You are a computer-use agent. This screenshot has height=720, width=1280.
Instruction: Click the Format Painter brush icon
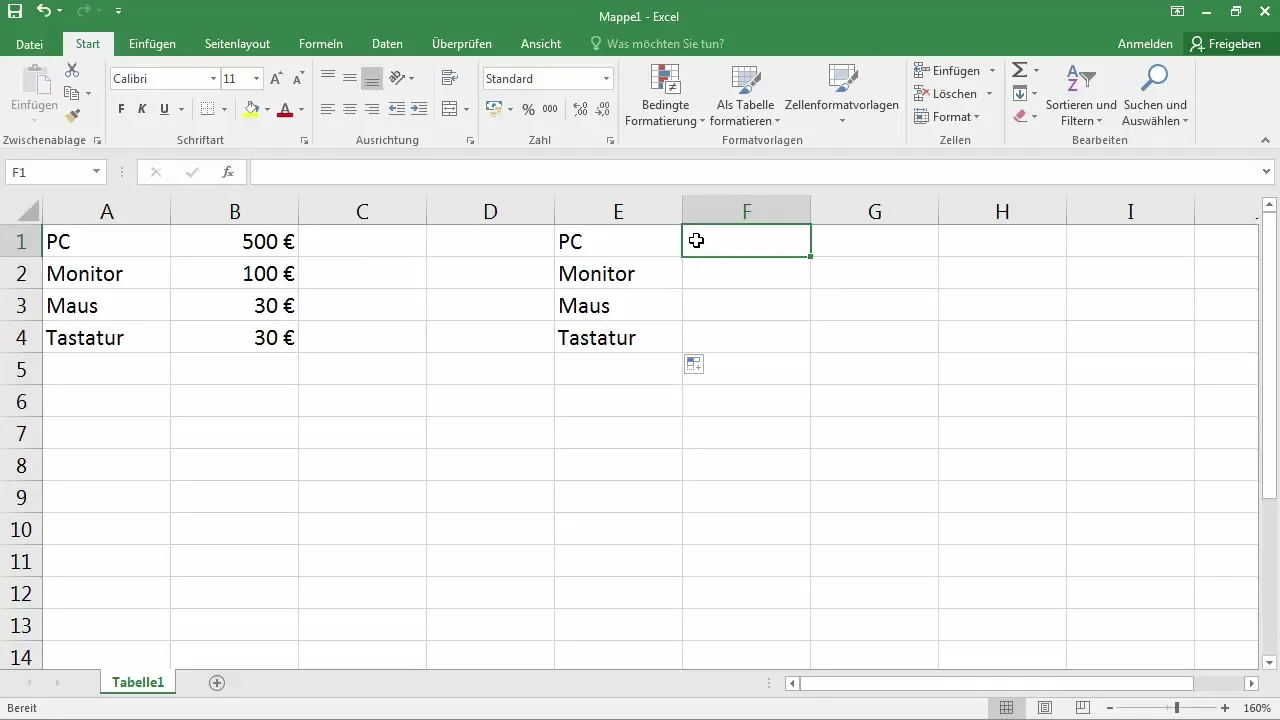click(72, 116)
